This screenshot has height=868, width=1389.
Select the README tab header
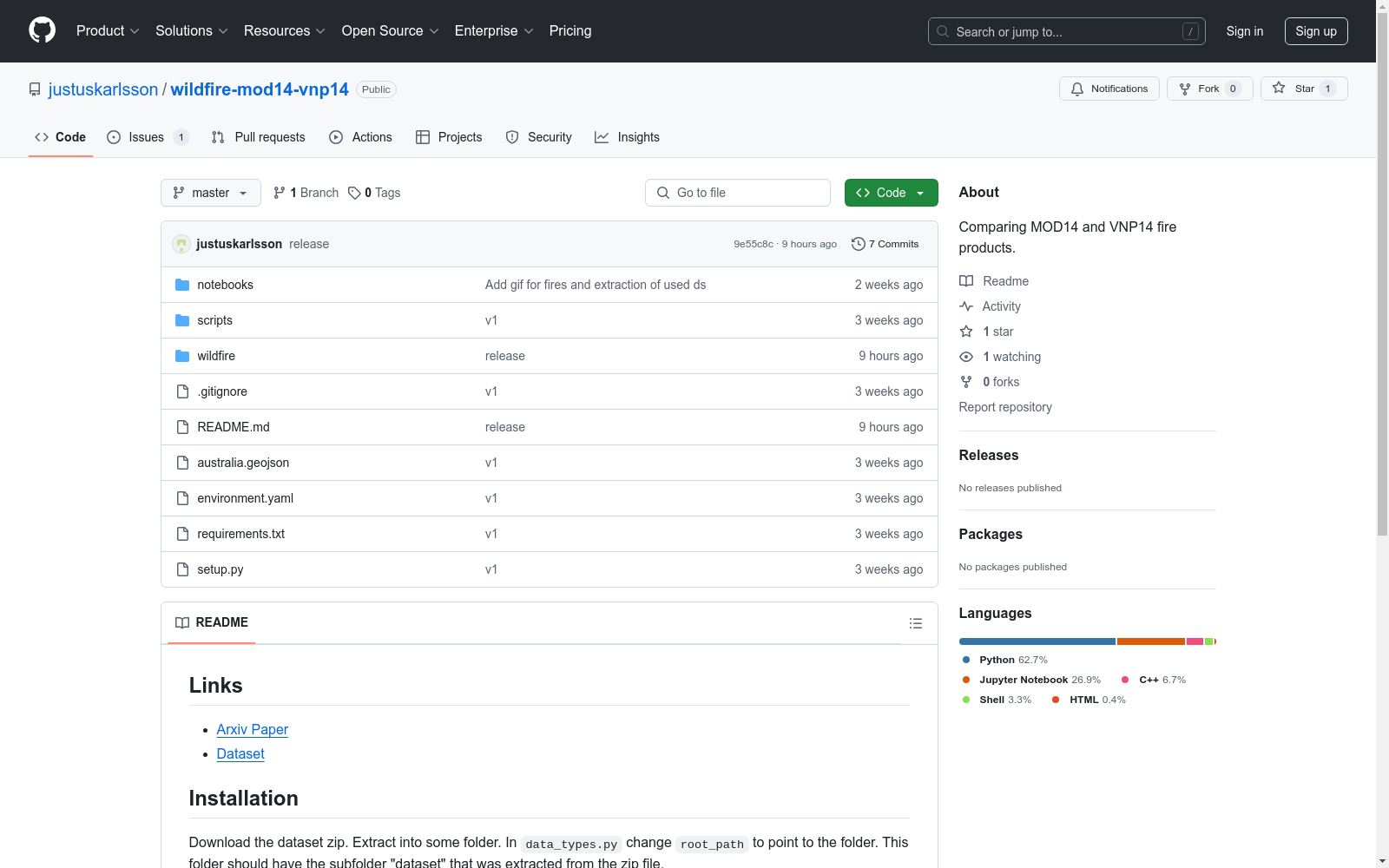coord(212,622)
